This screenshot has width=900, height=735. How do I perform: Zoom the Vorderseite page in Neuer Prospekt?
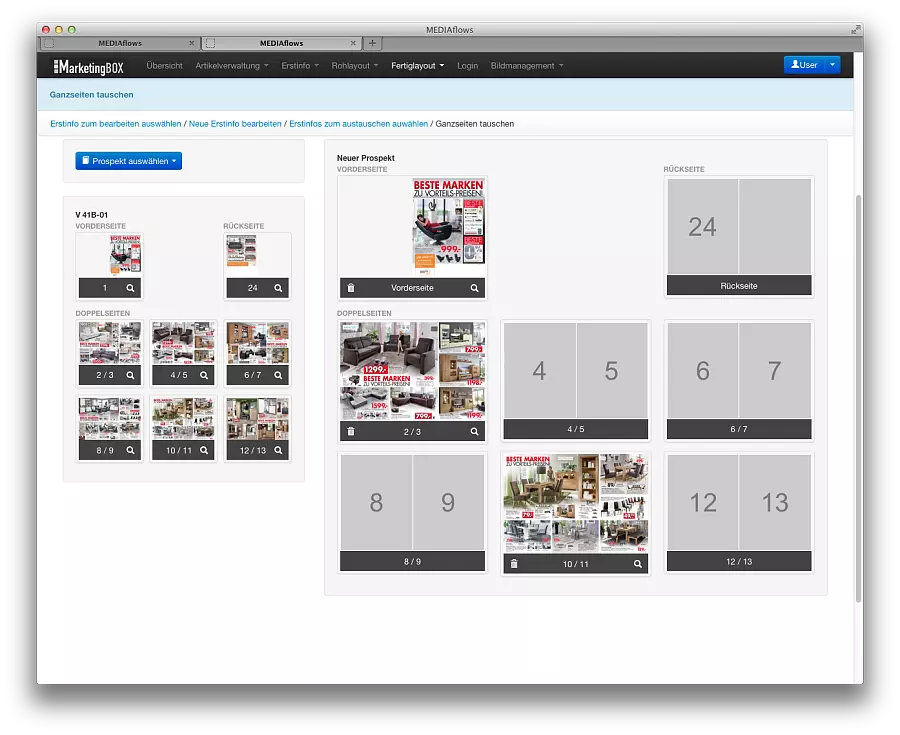(x=474, y=288)
